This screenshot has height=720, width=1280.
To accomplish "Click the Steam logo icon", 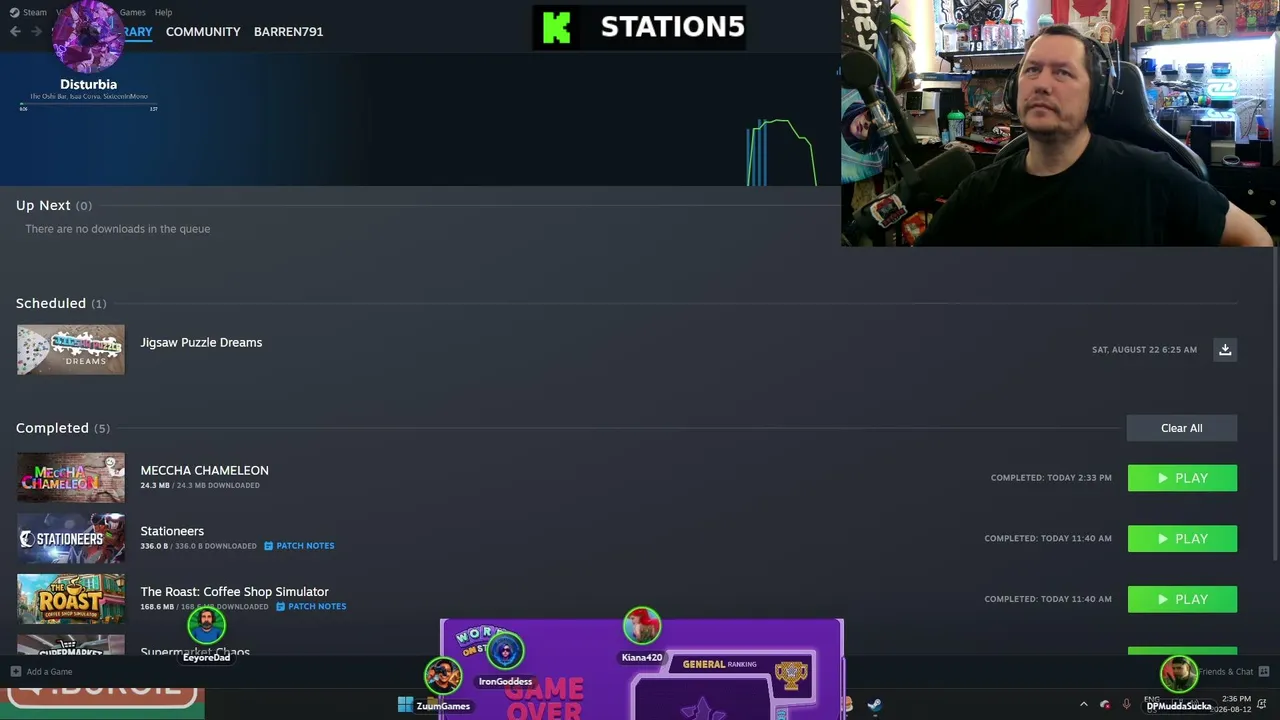I will (13, 12).
